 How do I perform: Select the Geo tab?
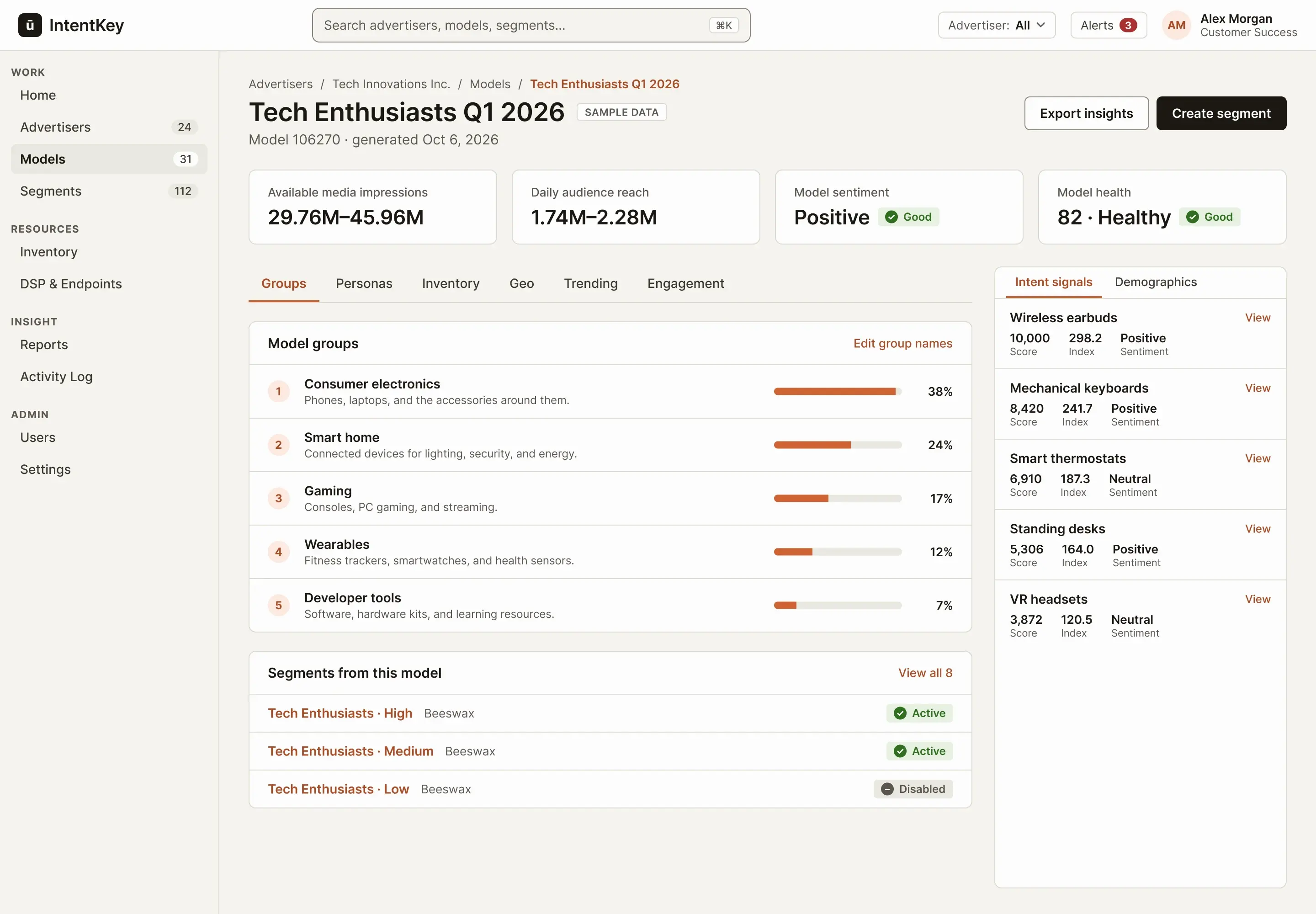521,283
